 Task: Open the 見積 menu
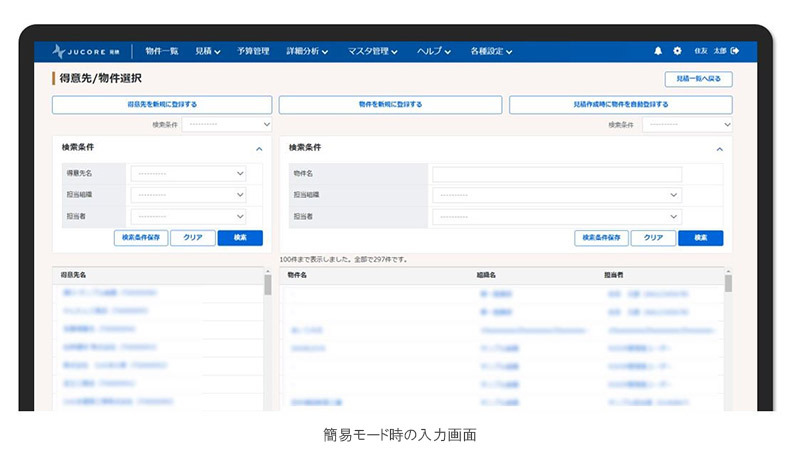coord(208,51)
